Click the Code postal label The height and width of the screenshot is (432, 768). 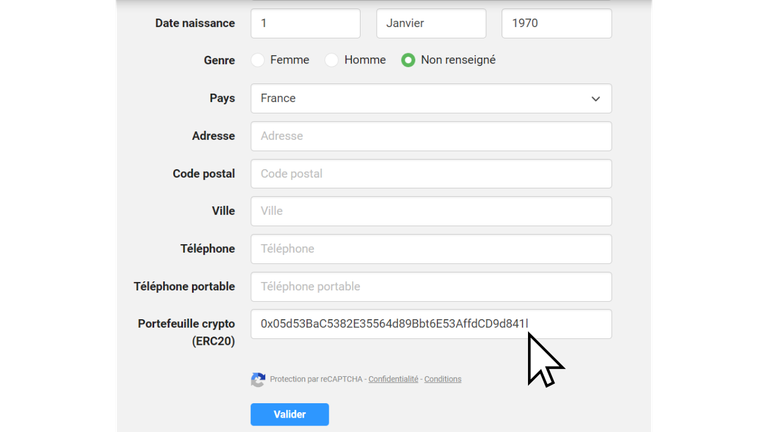point(204,174)
